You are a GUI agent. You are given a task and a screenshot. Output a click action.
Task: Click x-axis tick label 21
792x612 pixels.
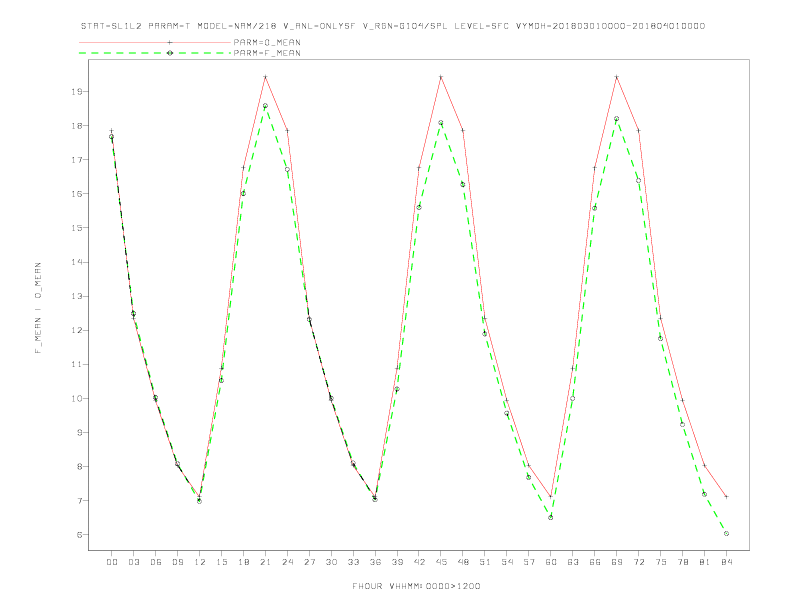pyautogui.click(x=265, y=562)
